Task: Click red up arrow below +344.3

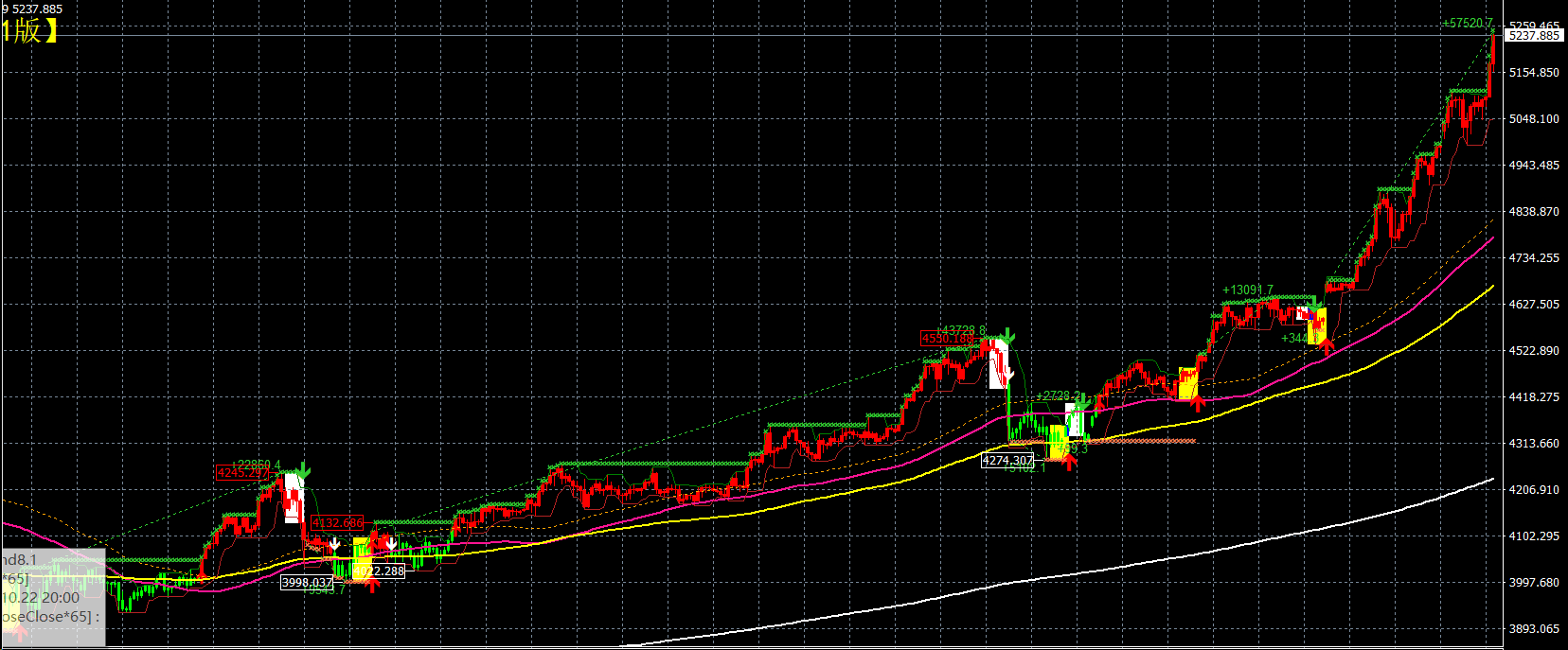Action: click(x=1327, y=346)
